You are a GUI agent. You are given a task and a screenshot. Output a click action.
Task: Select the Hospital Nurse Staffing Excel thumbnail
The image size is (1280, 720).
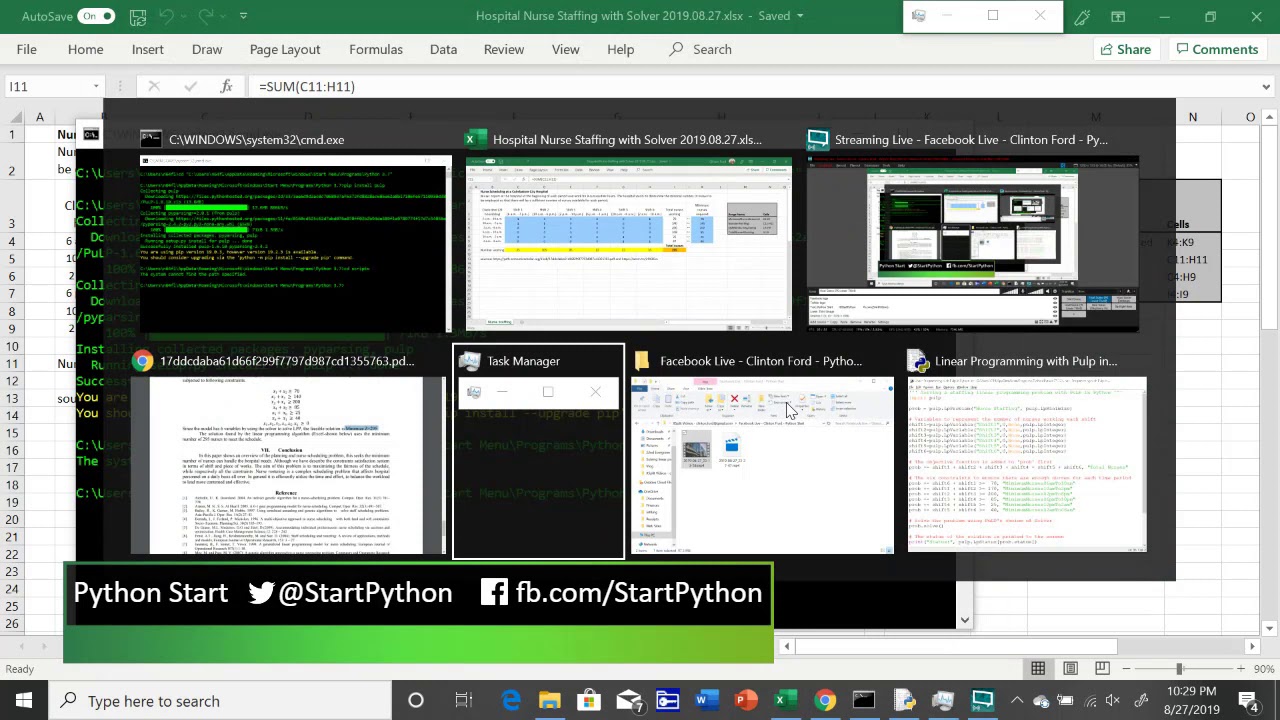pos(628,242)
